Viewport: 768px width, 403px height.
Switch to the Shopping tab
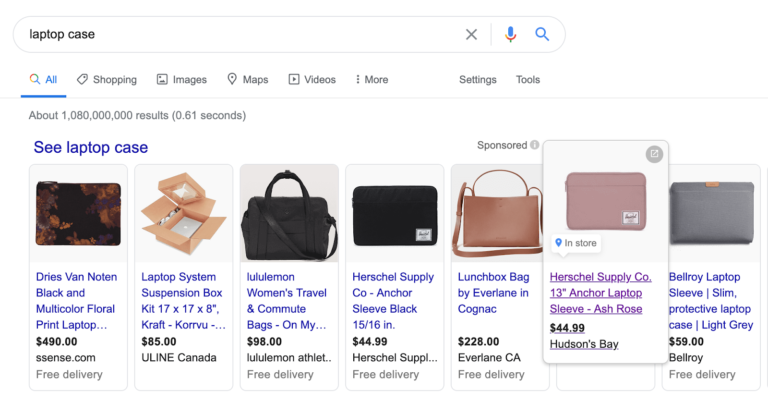(107, 80)
